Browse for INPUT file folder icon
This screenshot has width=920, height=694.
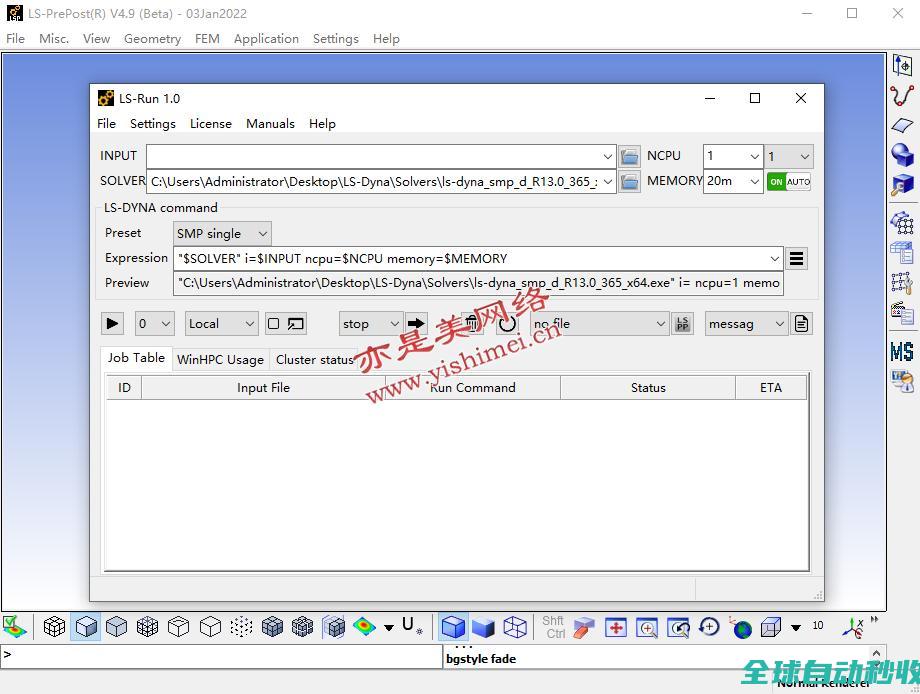(x=629, y=156)
